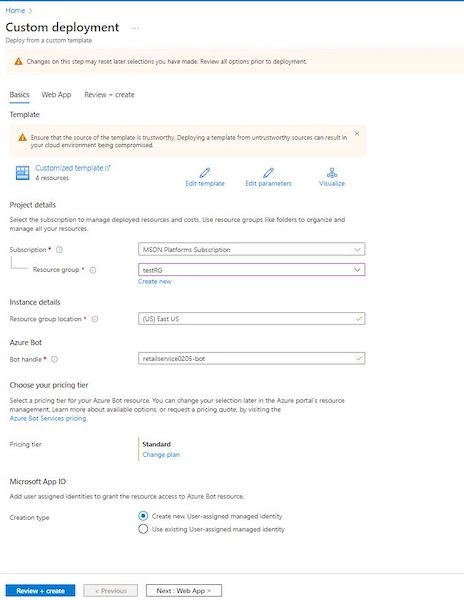Switch to the Web App tab
Screen dimensions: 464x600
pyautogui.click(x=56, y=95)
